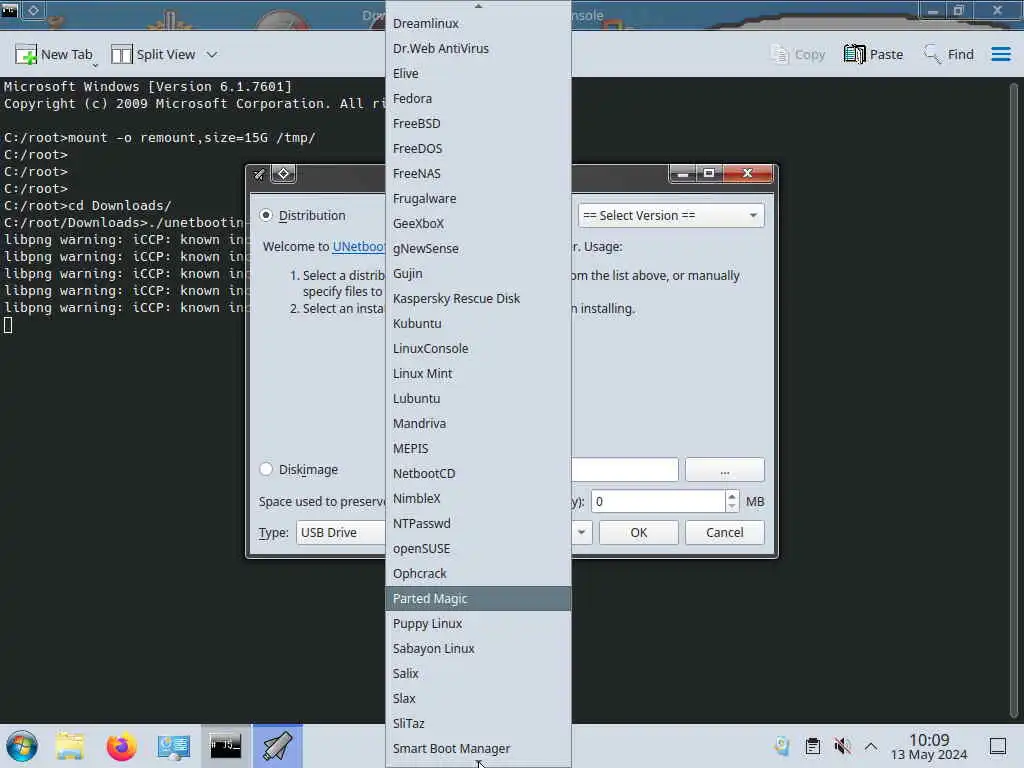Click the list's bottom scroll-down arrow
The image size is (1024, 768).
click(478, 763)
